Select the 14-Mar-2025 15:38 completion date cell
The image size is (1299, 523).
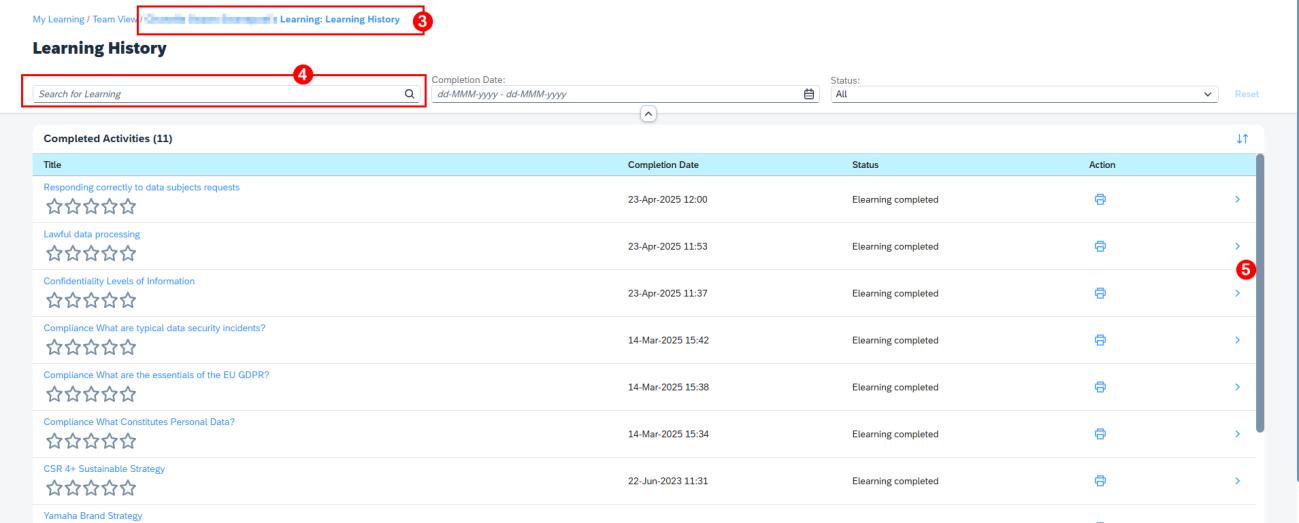(666, 387)
